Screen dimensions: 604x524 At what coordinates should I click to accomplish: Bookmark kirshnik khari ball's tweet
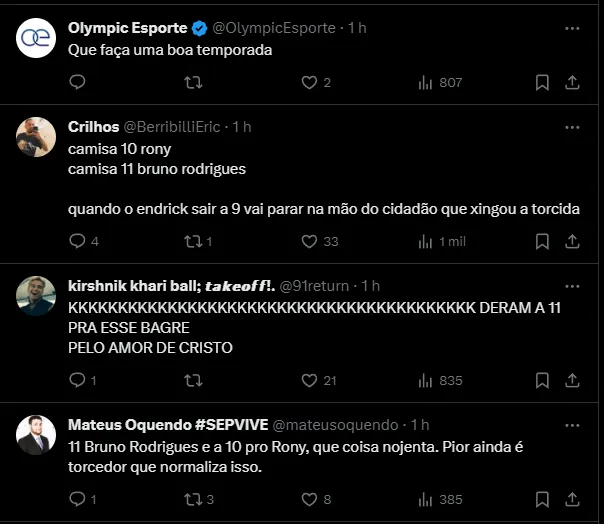click(x=542, y=380)
